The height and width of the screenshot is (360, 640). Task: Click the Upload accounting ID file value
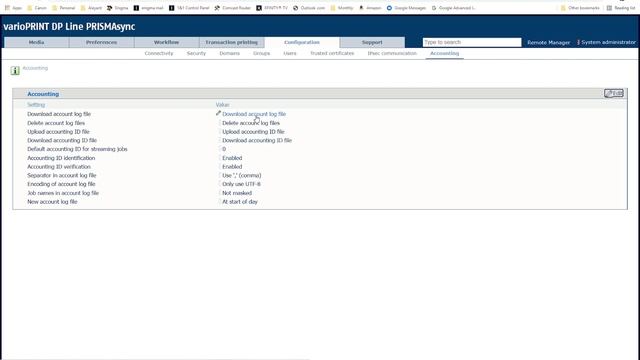click(253, 132)
